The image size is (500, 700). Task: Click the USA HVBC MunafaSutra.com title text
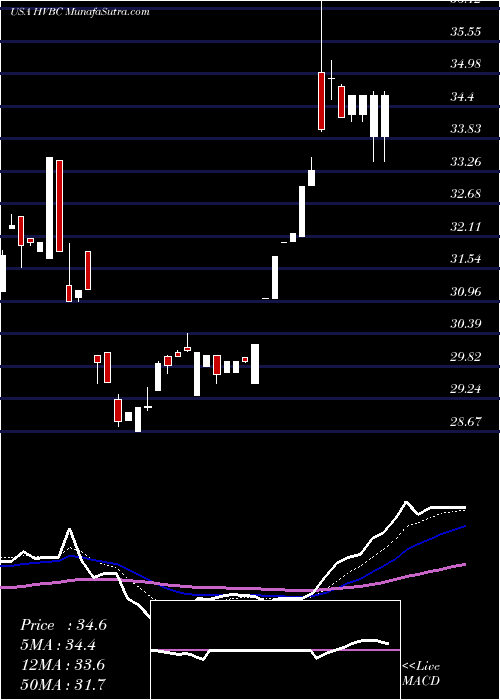point(79,12)
